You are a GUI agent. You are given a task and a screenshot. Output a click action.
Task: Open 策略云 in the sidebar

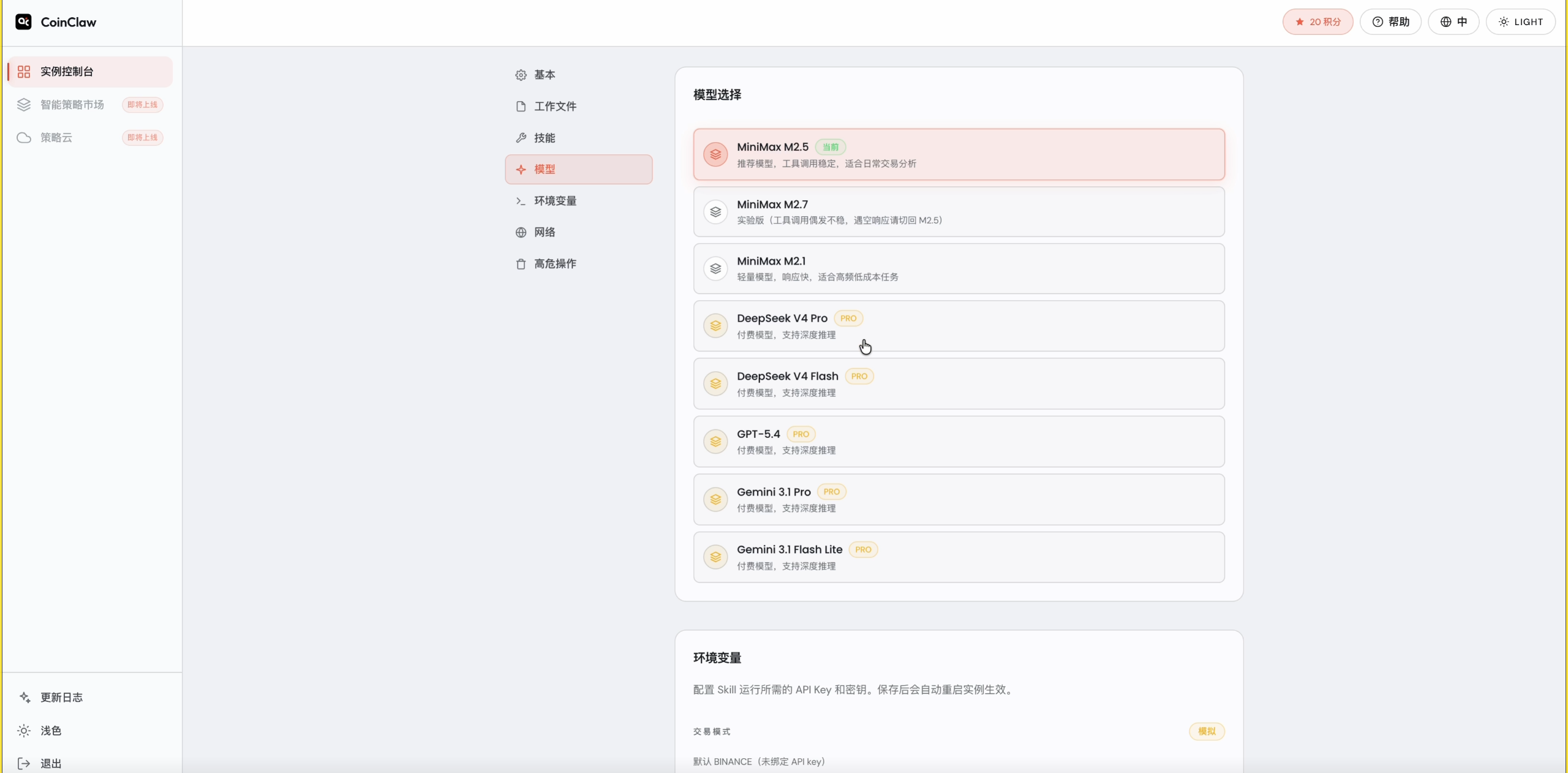coord(90,138)
